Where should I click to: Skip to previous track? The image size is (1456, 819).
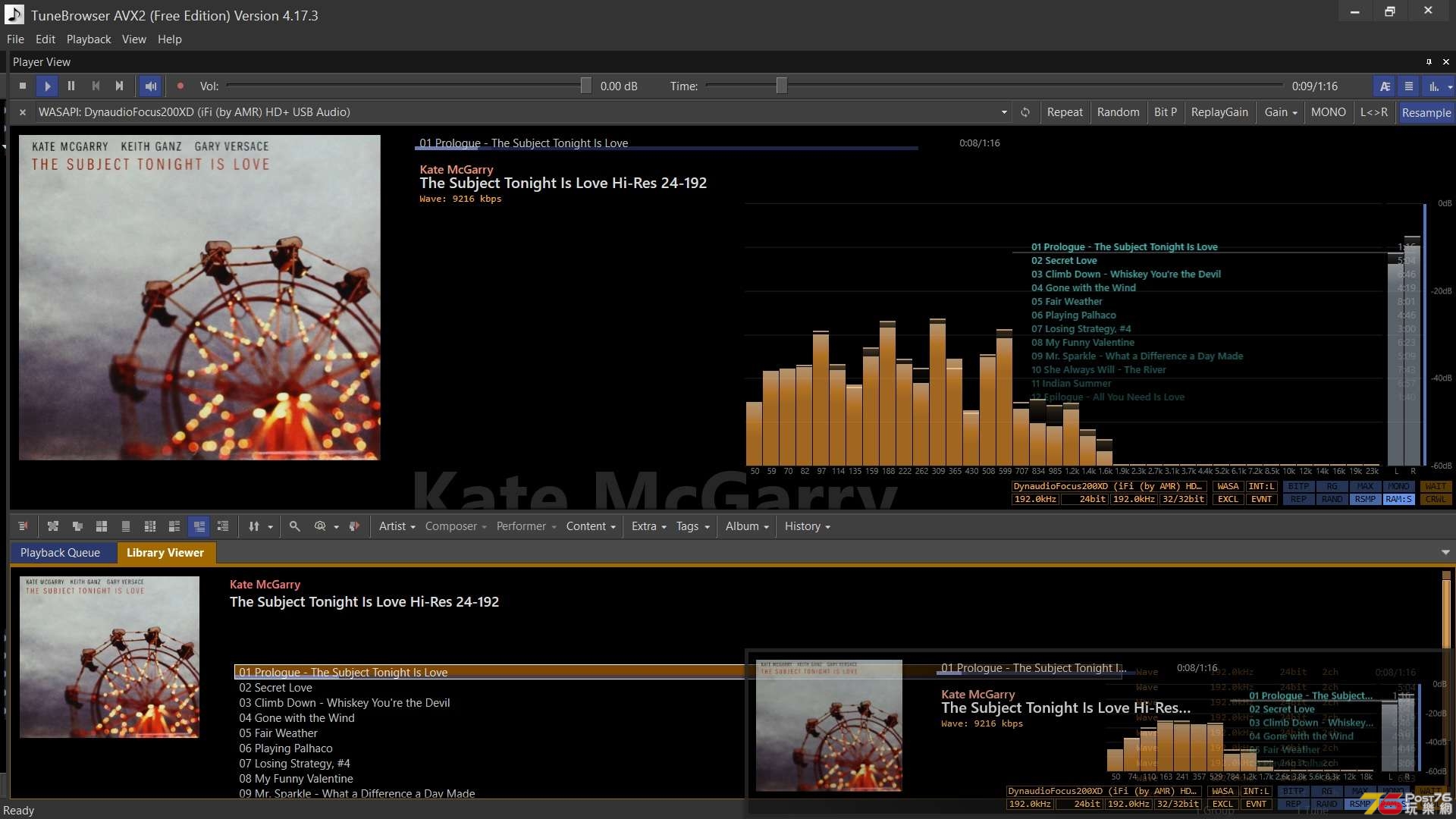pos(96,86)
